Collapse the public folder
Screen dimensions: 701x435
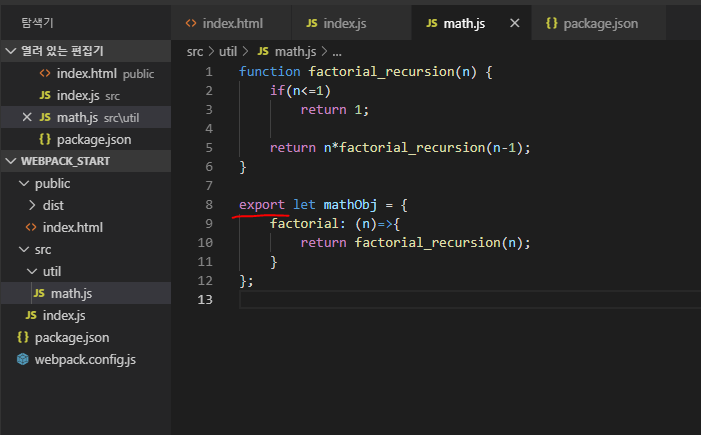pos(24,183)
